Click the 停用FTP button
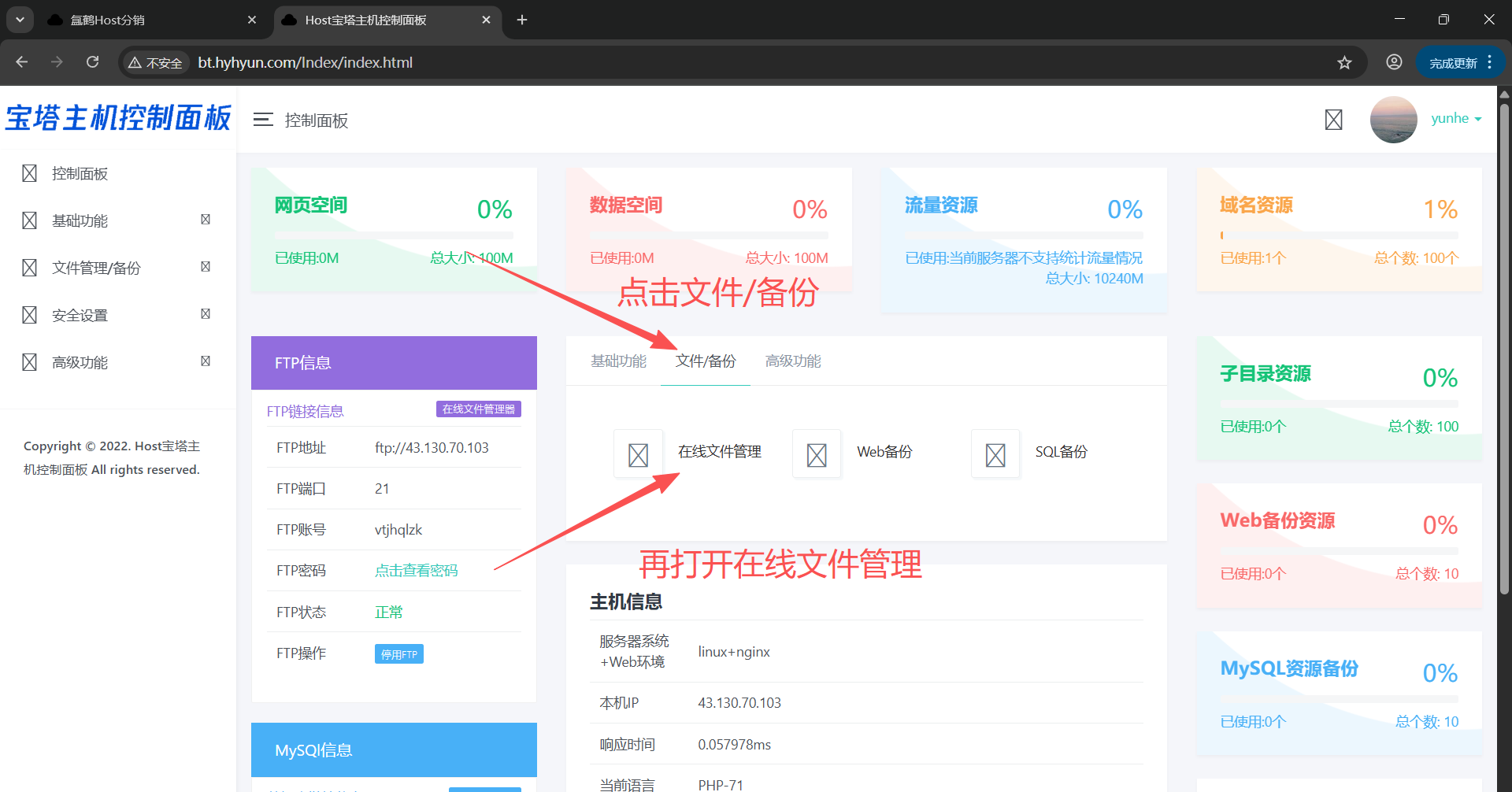 coord(399,654)
